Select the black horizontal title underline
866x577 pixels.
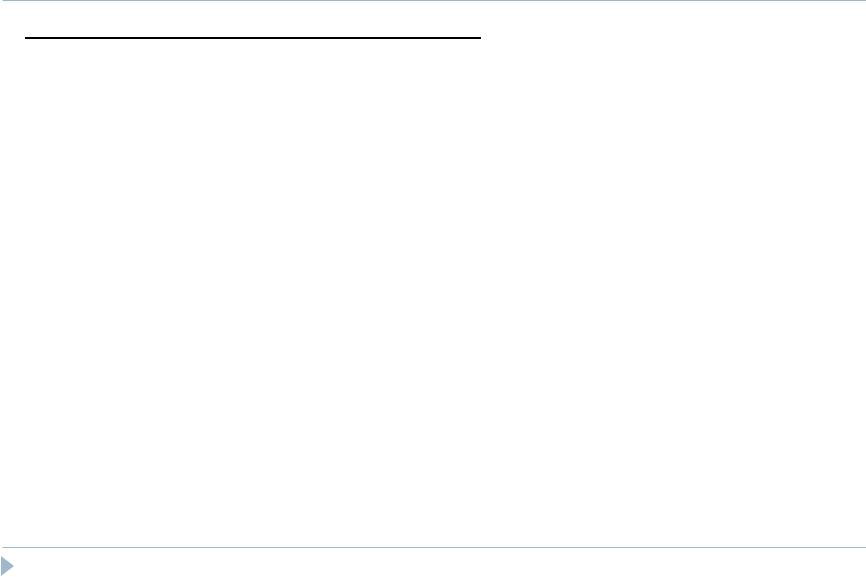pyautogui.click(x=253, y=38)
